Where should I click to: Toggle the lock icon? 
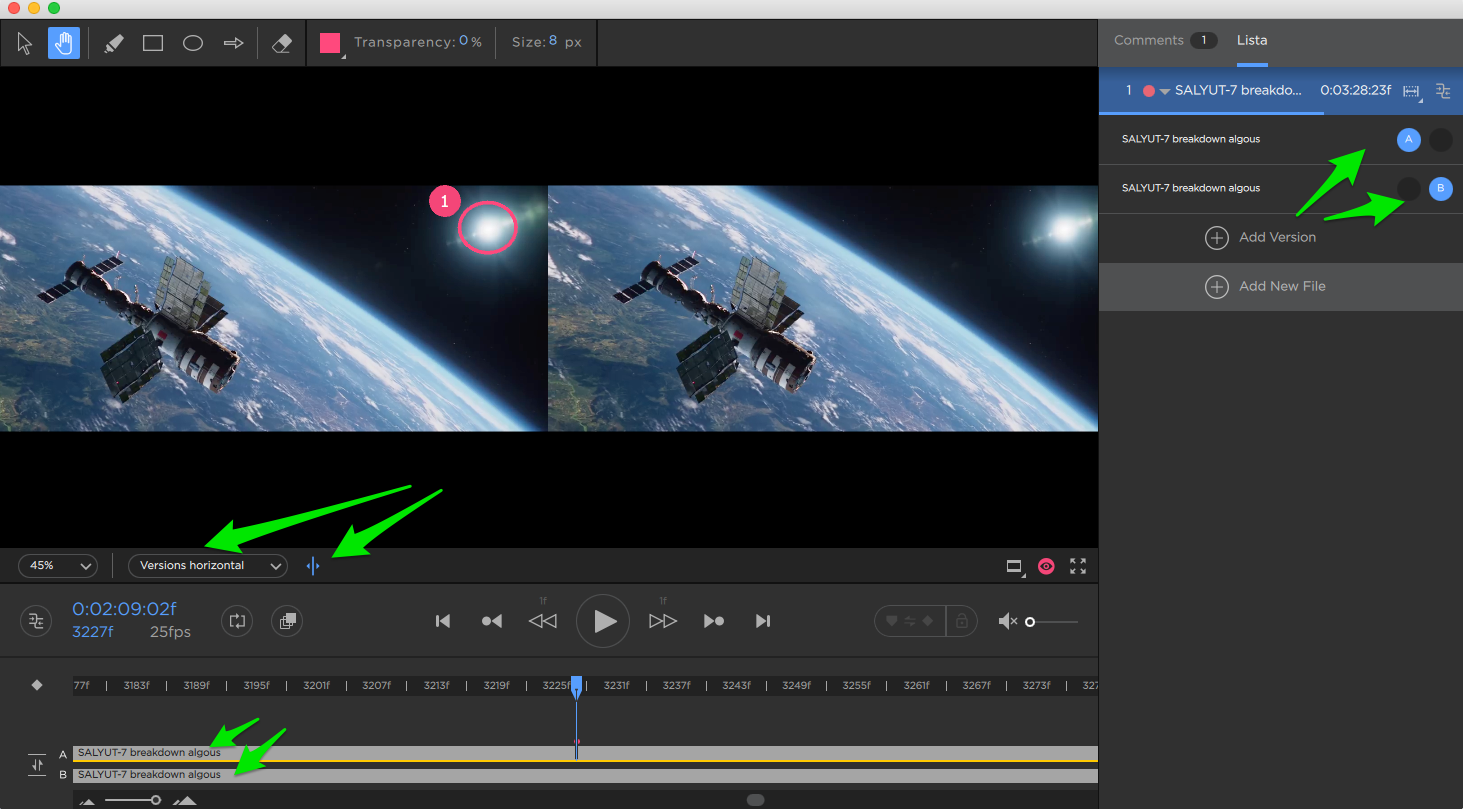point(961,621)
